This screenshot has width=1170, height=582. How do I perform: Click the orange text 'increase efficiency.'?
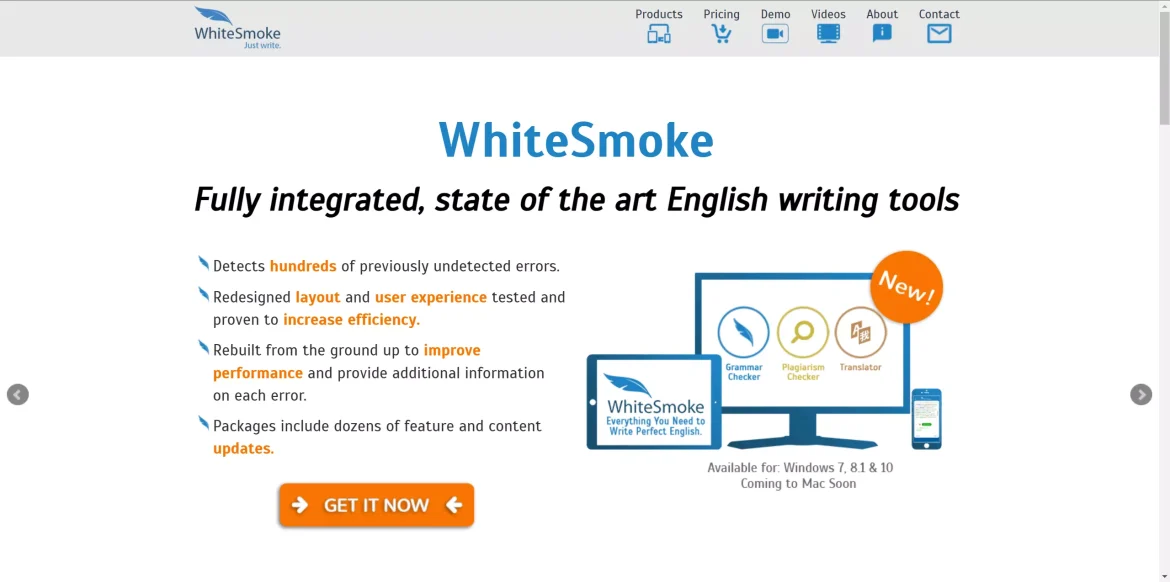pyautogui.click(x=351, y=320)
